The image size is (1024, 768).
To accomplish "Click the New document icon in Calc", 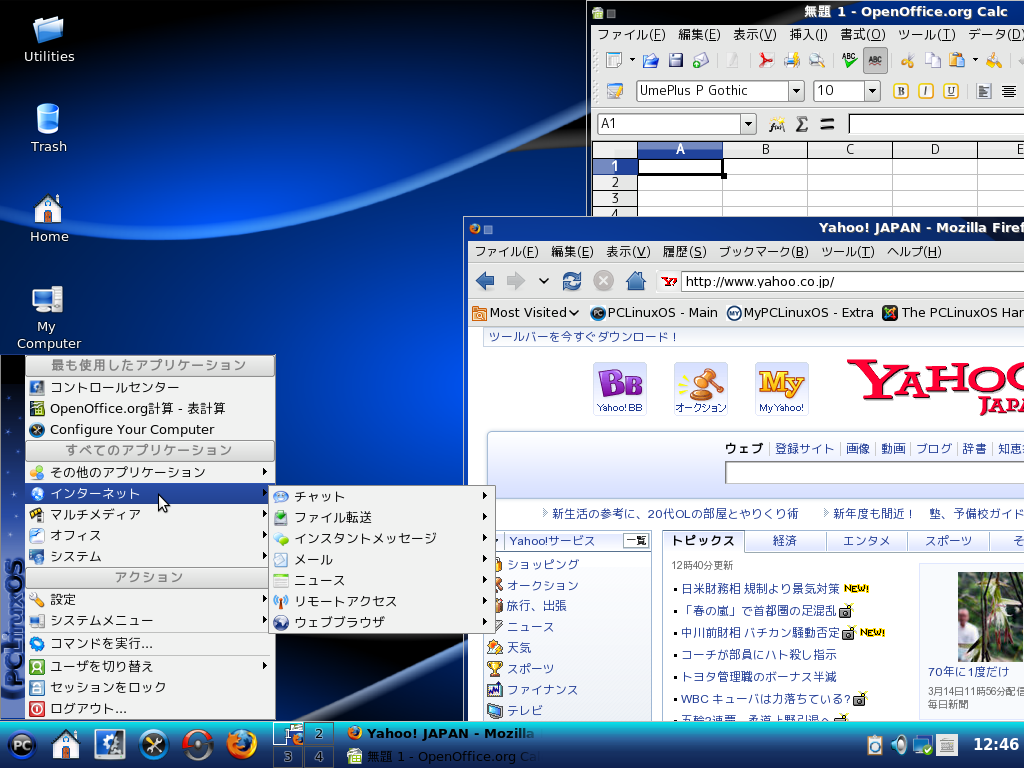I will (614, 61).
